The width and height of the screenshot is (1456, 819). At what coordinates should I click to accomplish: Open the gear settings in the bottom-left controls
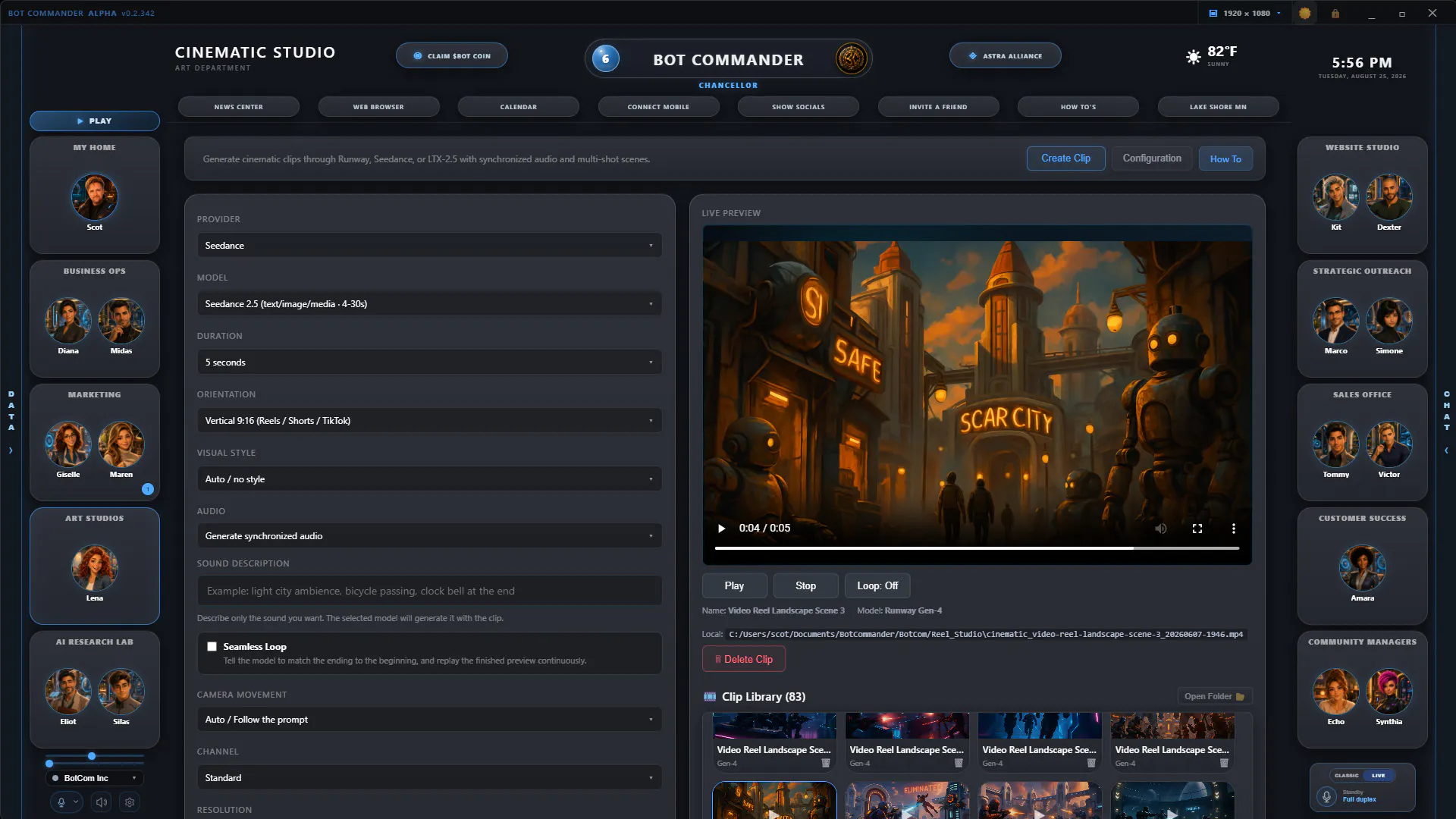(x=130, y=802)
